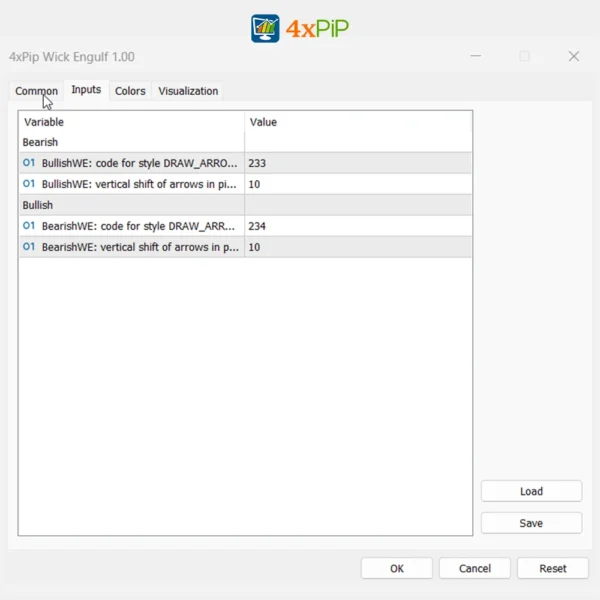Click the icon beside BearishWE vertical shift row
The height and width of the screenshot is (600, 600).
[x=29, y=247]
